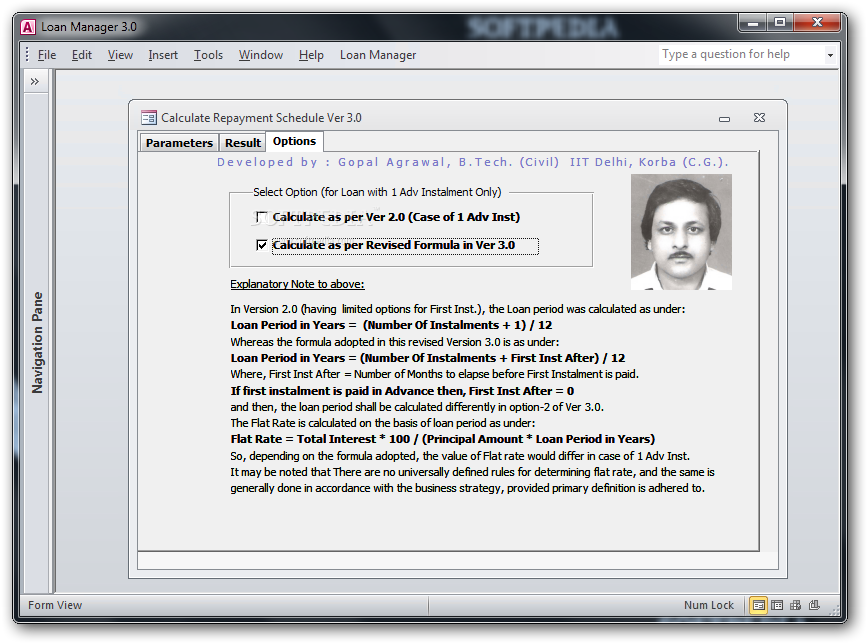Click the Calculate Repayment Schedule Ver 3.0 title

(x=261, y=117)
